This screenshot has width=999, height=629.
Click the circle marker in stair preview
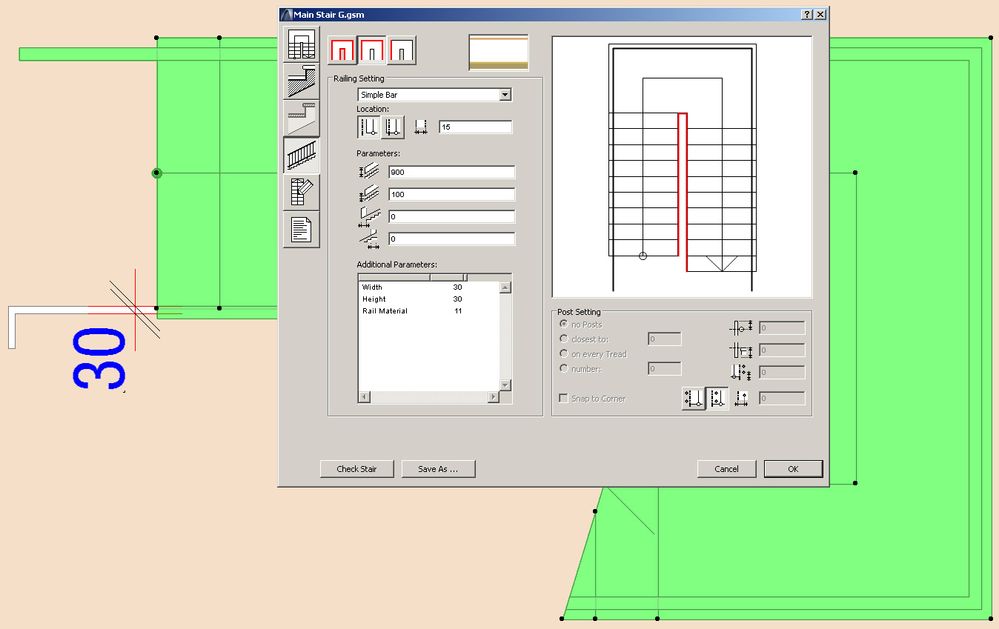pyautogui.click(x=643, y=256)
